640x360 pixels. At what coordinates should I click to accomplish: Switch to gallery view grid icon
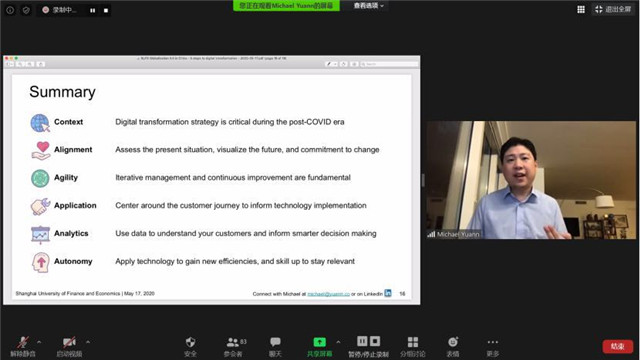(581, 9)
